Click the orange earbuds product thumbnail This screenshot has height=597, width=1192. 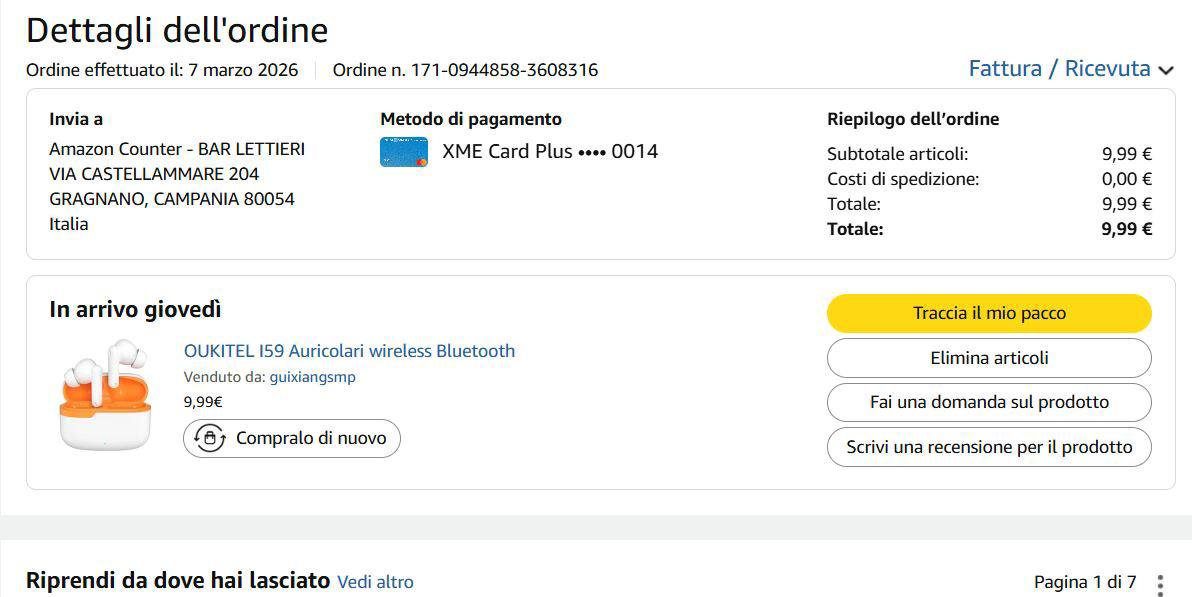(104, 395)
